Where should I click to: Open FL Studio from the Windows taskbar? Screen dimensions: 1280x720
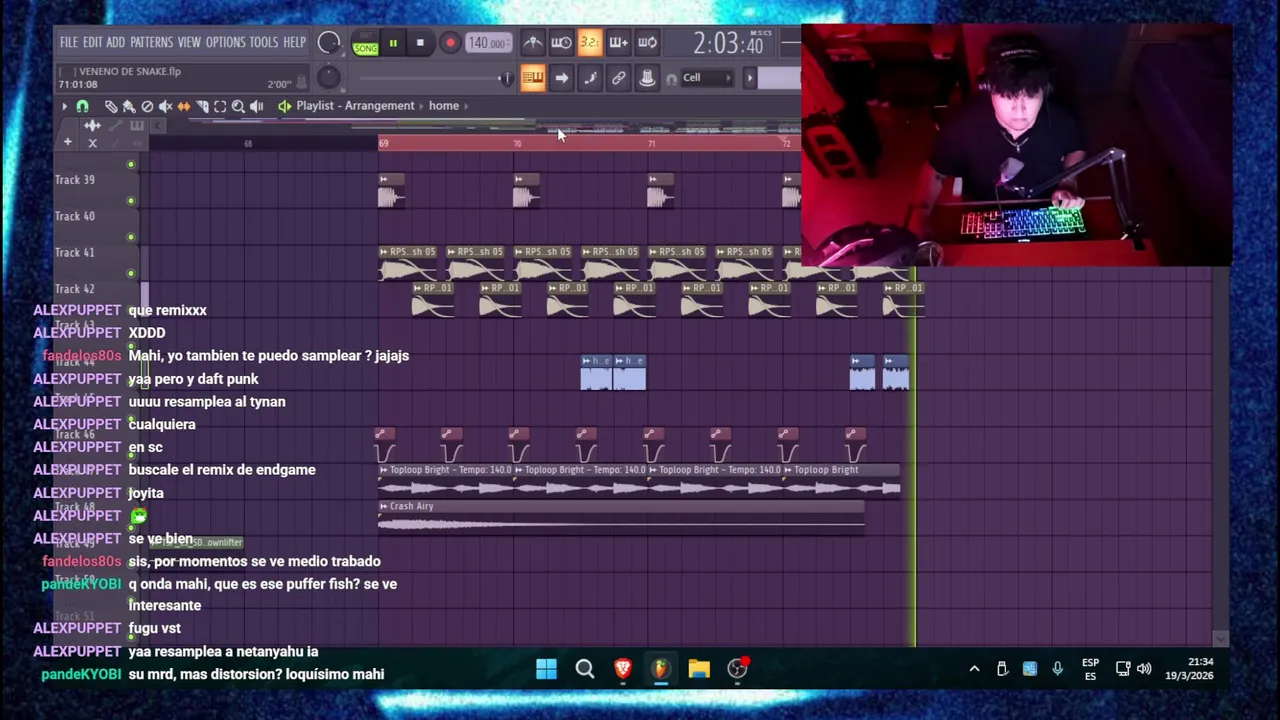click(661, 668)
